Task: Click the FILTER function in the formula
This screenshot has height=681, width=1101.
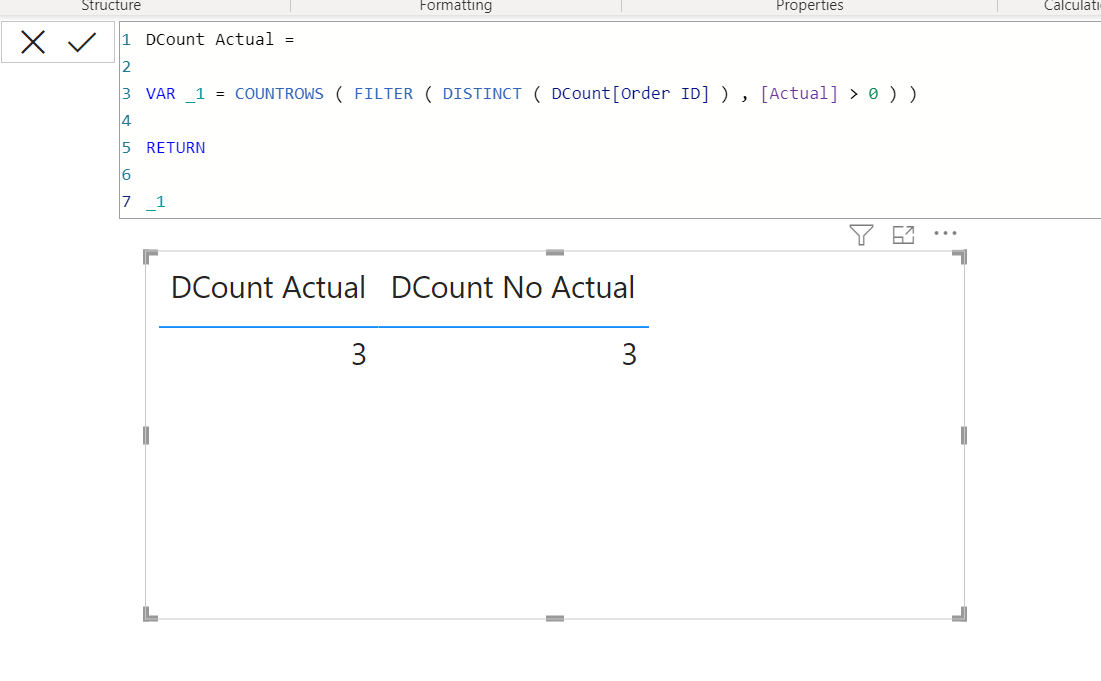Action: [x=383, y=93]
